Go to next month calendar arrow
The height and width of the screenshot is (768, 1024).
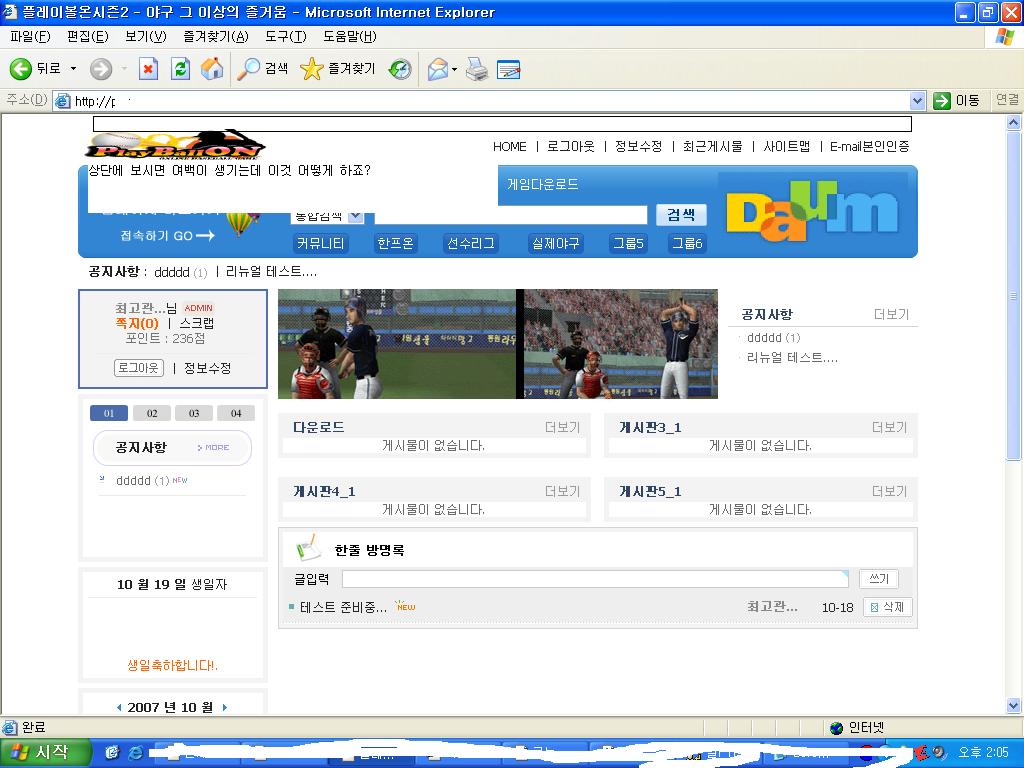pyautogui.click(x=224, y=707)
